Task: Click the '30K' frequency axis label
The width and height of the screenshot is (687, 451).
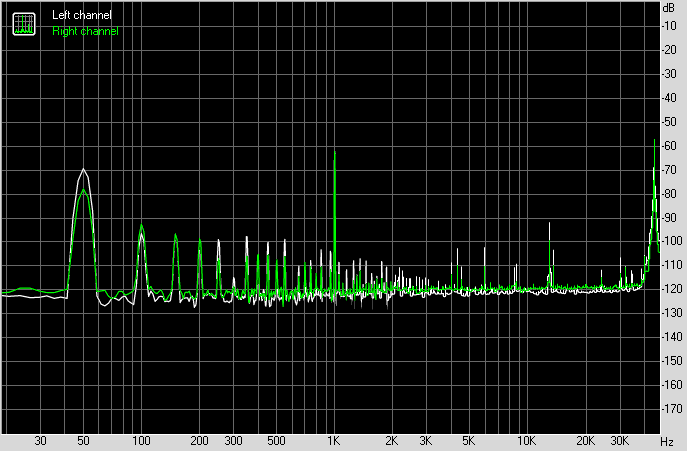Action: tap(620, 440)
